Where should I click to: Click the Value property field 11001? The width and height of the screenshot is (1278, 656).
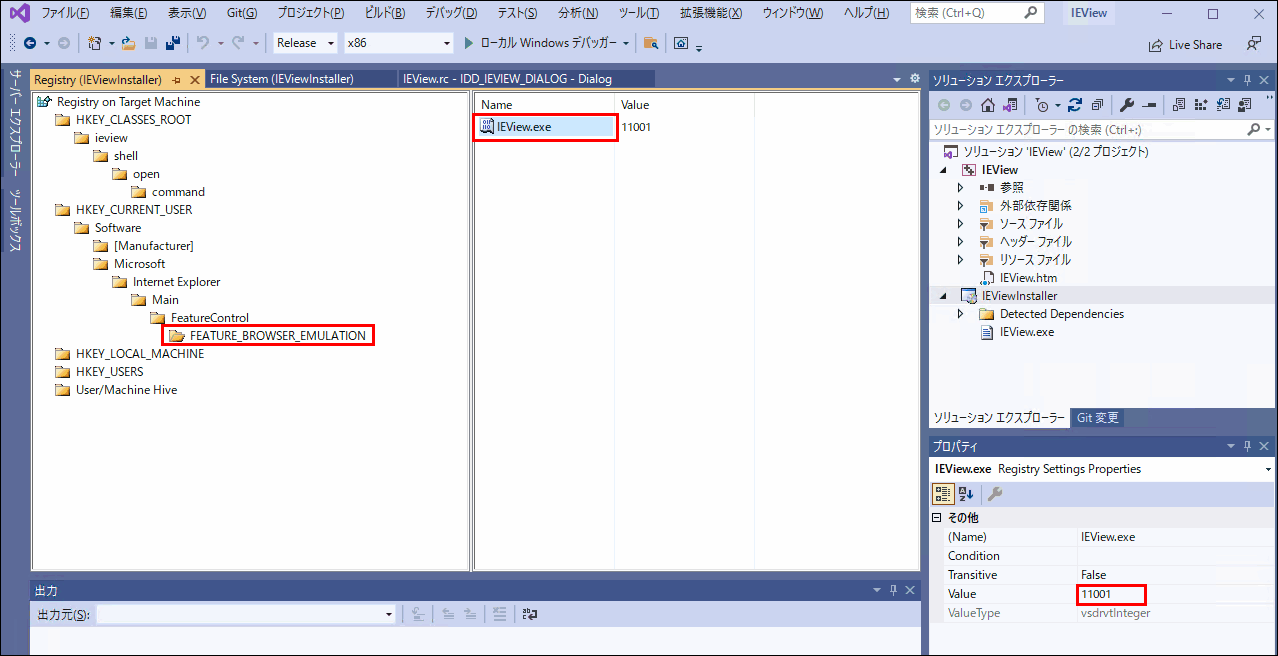pos(1174,594)
